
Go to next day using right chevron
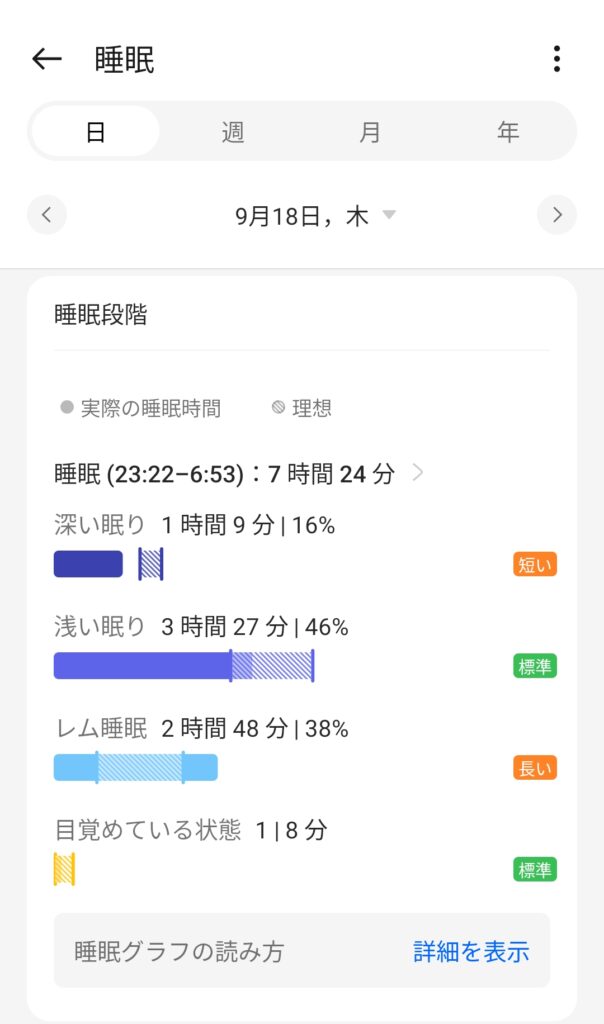coord(556,215)
